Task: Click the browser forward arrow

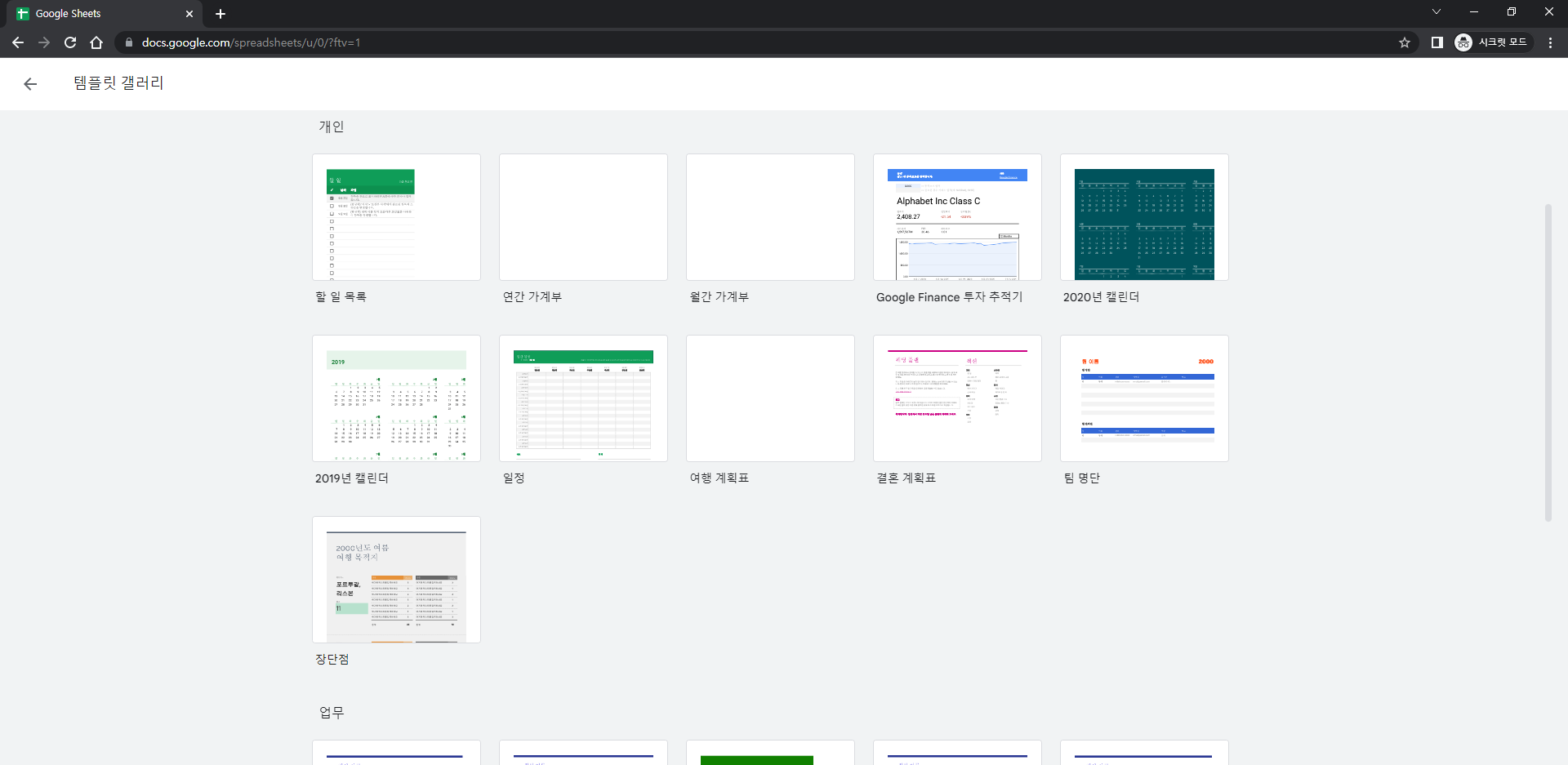Action: click(44, 42)
